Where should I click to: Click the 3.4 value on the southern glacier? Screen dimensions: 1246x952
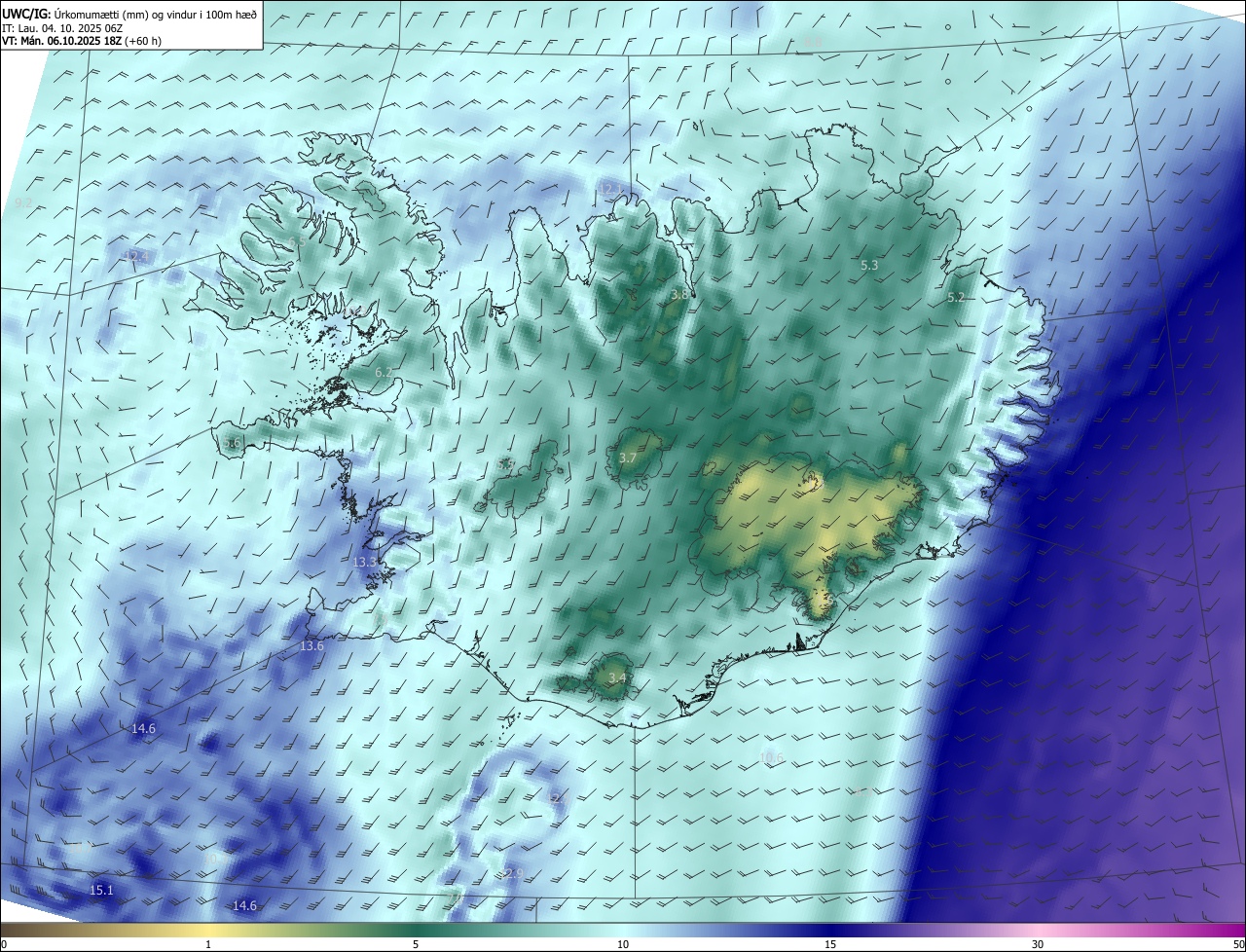pyautogui.click(x=616, y=677)
